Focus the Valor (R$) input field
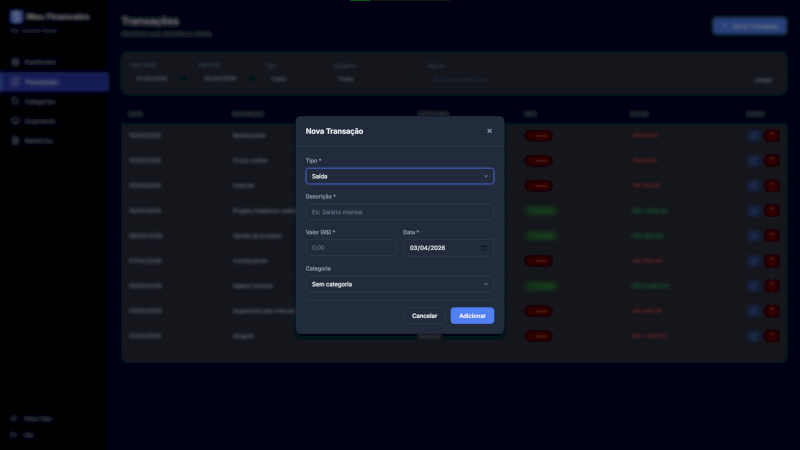The height and width of the screenshot is (450, 800). click(x=350, y=248)
